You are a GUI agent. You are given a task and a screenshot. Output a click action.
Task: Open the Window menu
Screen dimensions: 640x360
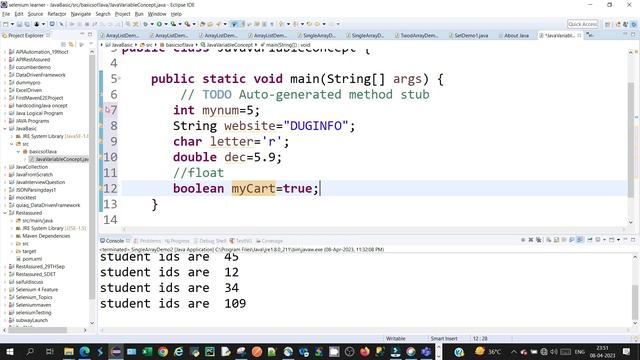(x=157, y=14)
